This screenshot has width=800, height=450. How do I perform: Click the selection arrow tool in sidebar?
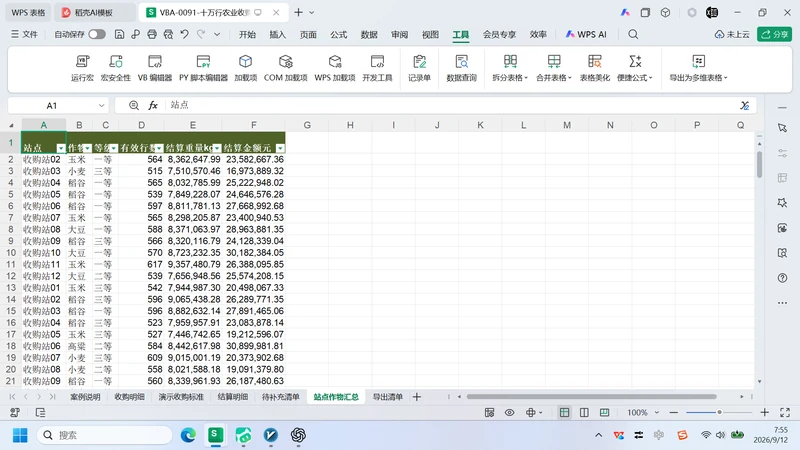point(782,128)
